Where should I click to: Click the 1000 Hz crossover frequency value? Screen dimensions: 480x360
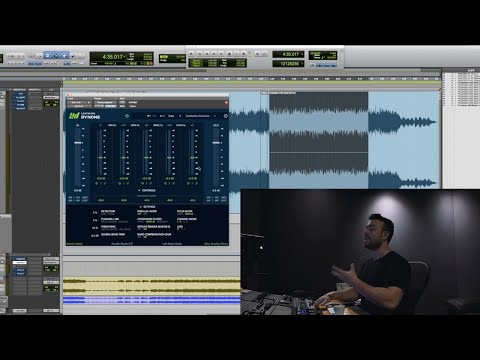pyautogui.click(x=135, y=125)
